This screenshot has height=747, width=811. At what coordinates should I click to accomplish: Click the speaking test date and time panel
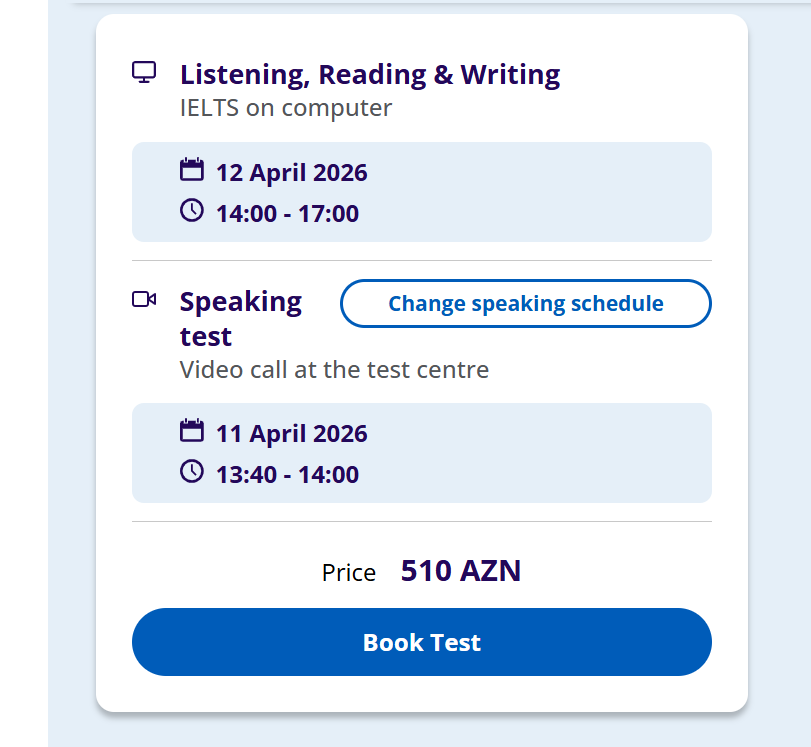point(540,453)
